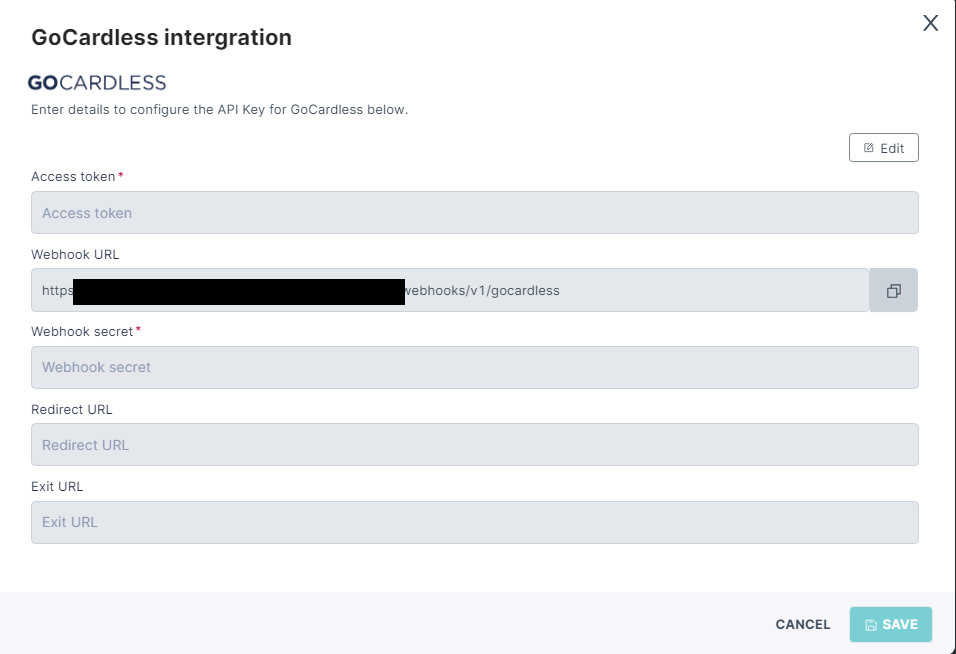This screenshot has height=654, width=956.
Task: Click the GoCardless logo
Action: tap(97, 83)
